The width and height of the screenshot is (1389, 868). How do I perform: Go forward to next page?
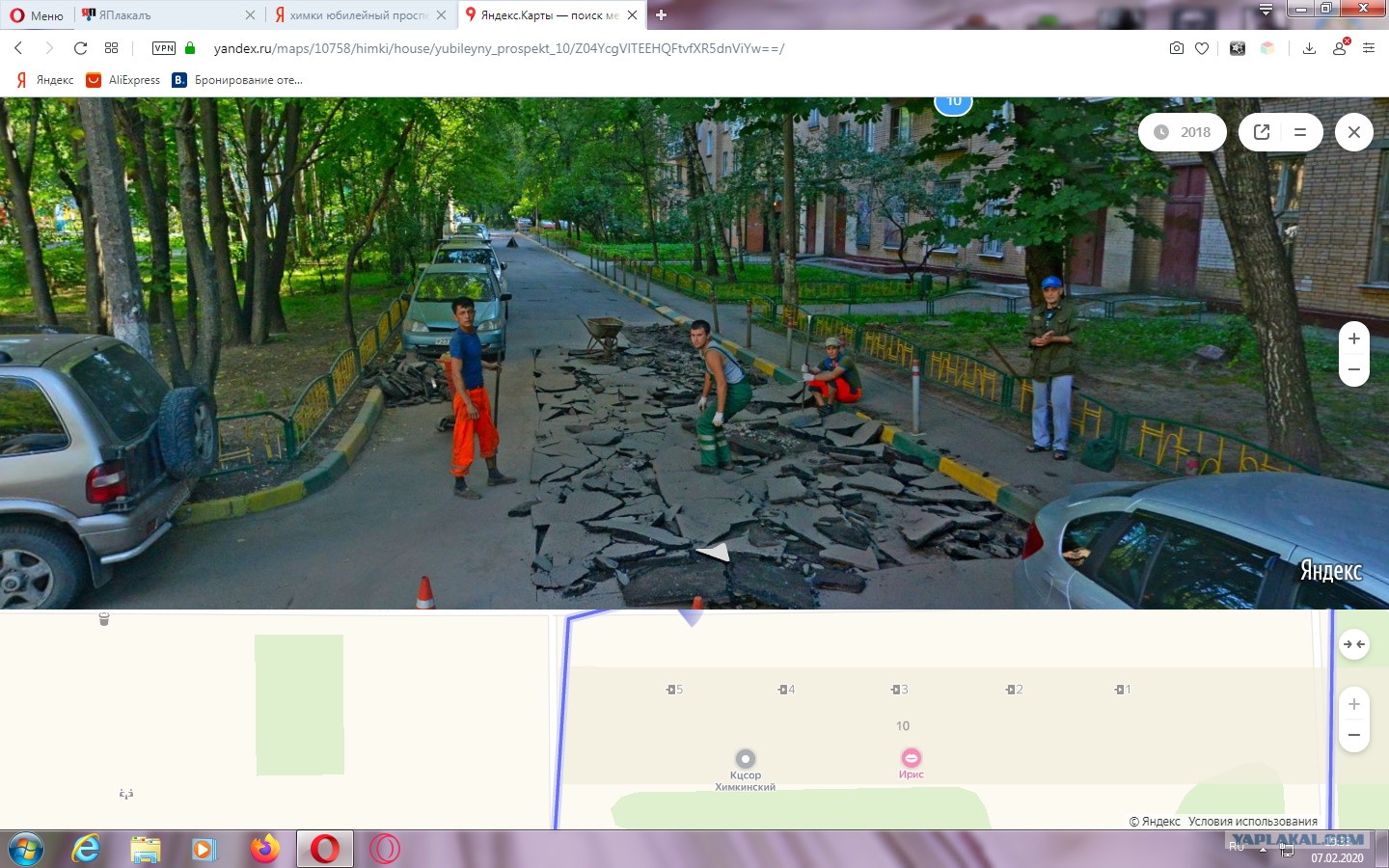click(49, 48)
